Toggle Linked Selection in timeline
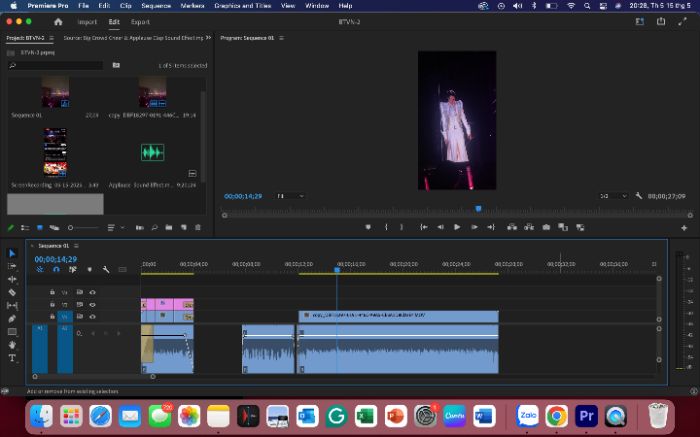 (73, 270)
